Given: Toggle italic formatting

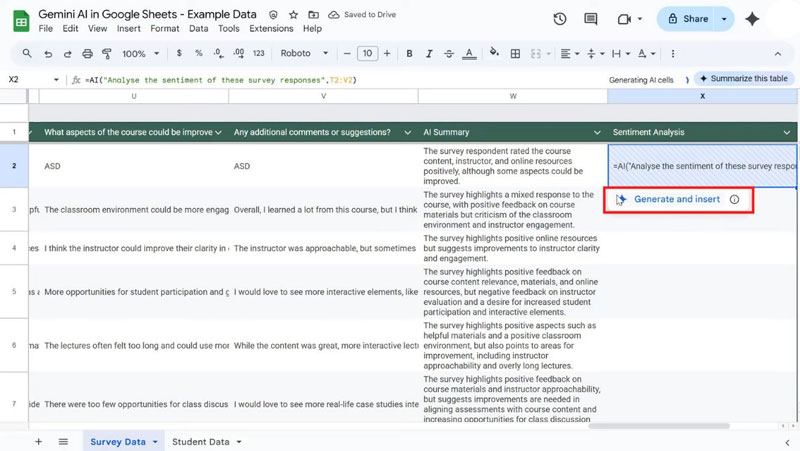Looking at the screenshot, I should [431, 54].
